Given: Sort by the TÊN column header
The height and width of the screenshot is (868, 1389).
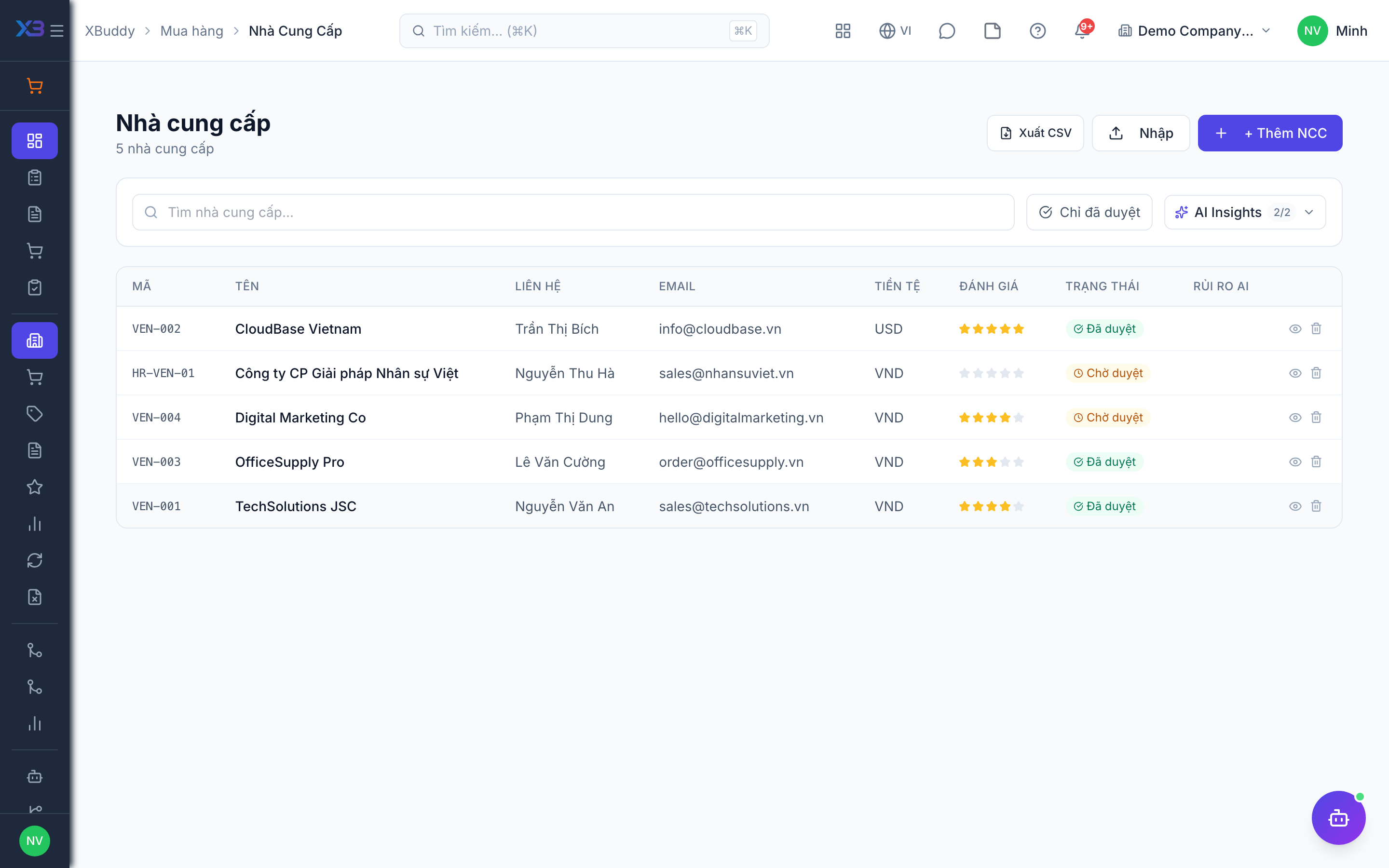Looking at the screenshot, I should [x=247, y=286].
